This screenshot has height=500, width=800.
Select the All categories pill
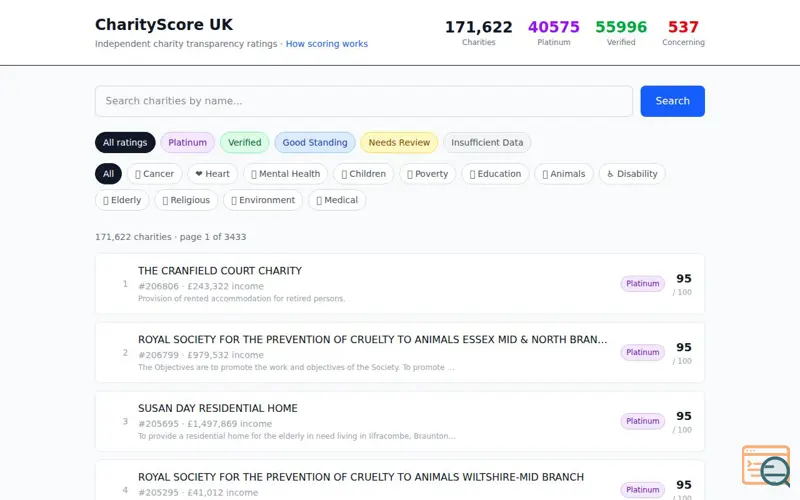tap(108, 173)
